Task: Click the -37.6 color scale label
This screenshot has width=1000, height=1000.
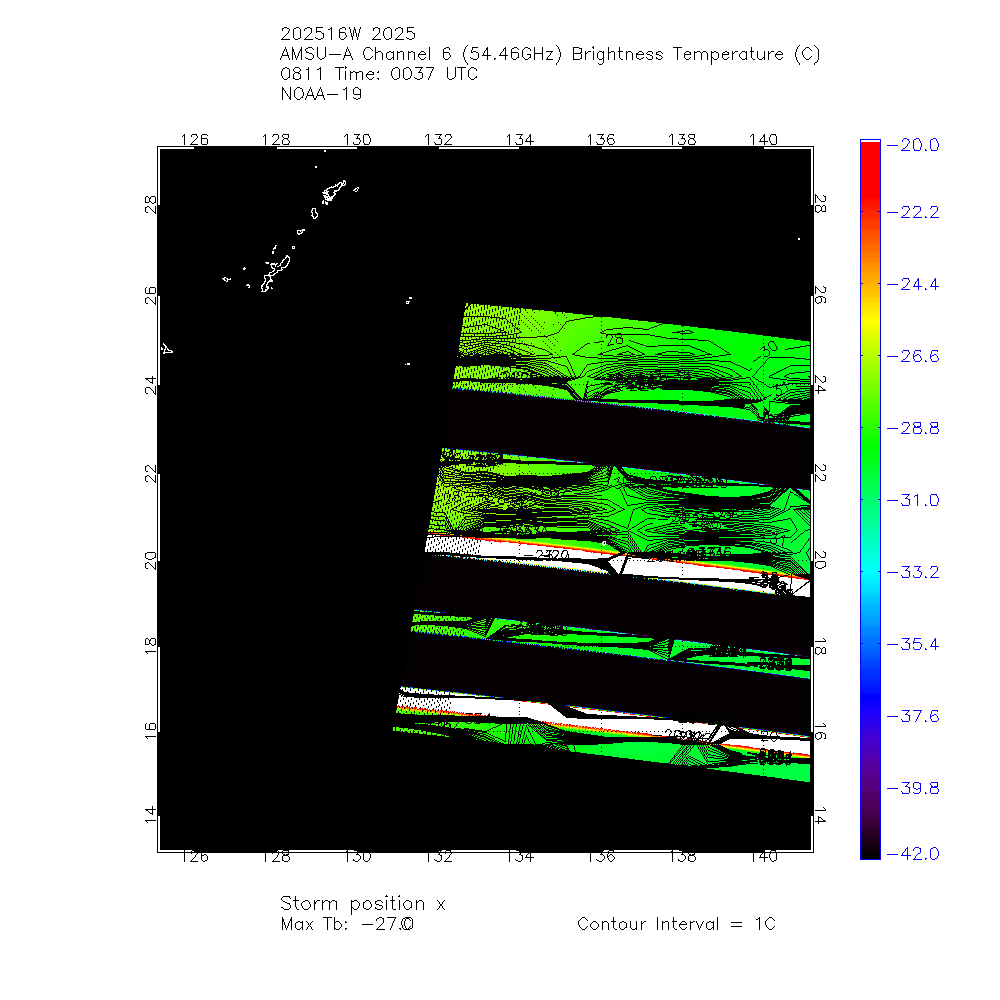Action: pyautogui.click(x=913, y=717)
